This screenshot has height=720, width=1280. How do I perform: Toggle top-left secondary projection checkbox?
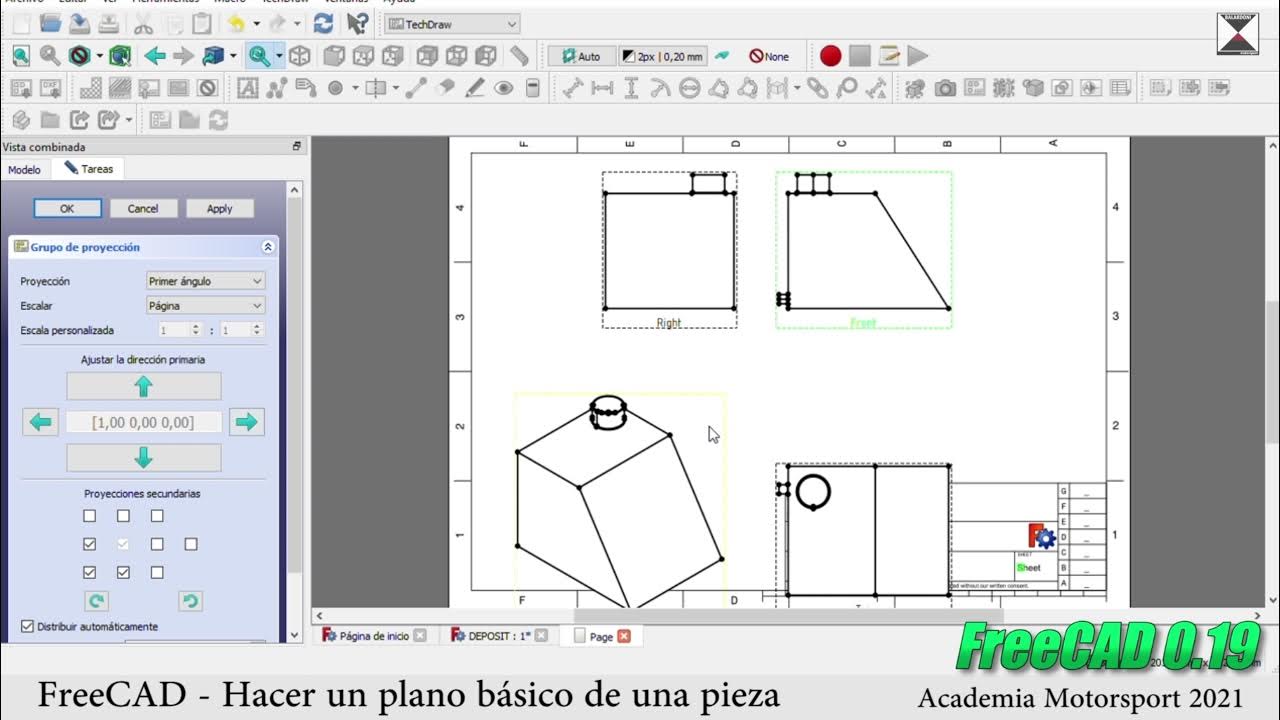90,516
